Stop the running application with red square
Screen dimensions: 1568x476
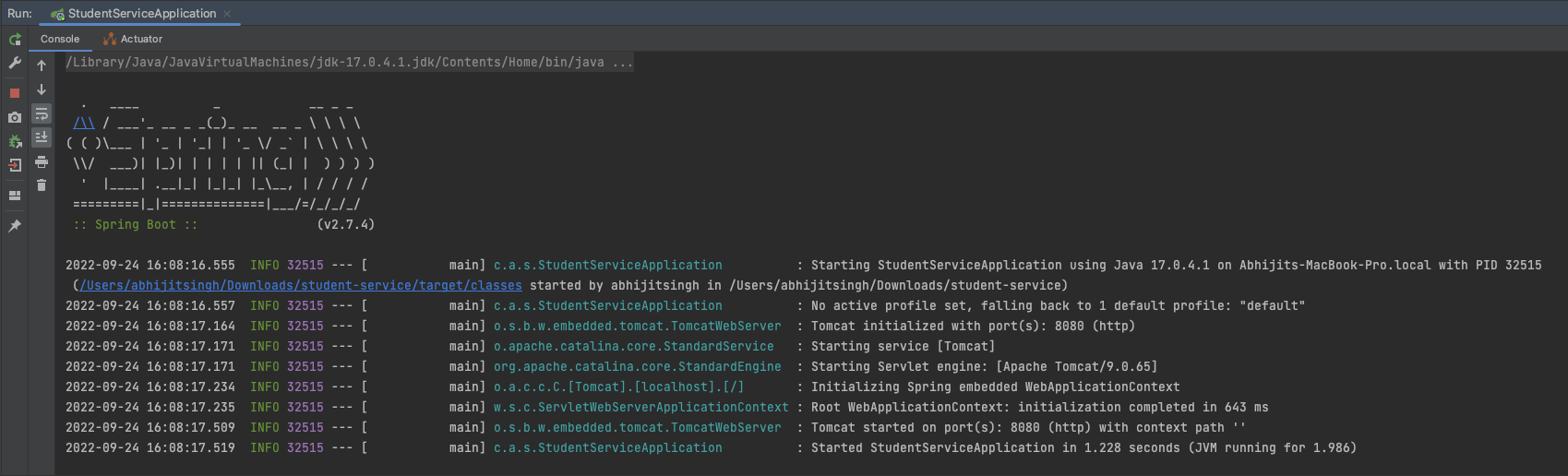tap(15, 93)
